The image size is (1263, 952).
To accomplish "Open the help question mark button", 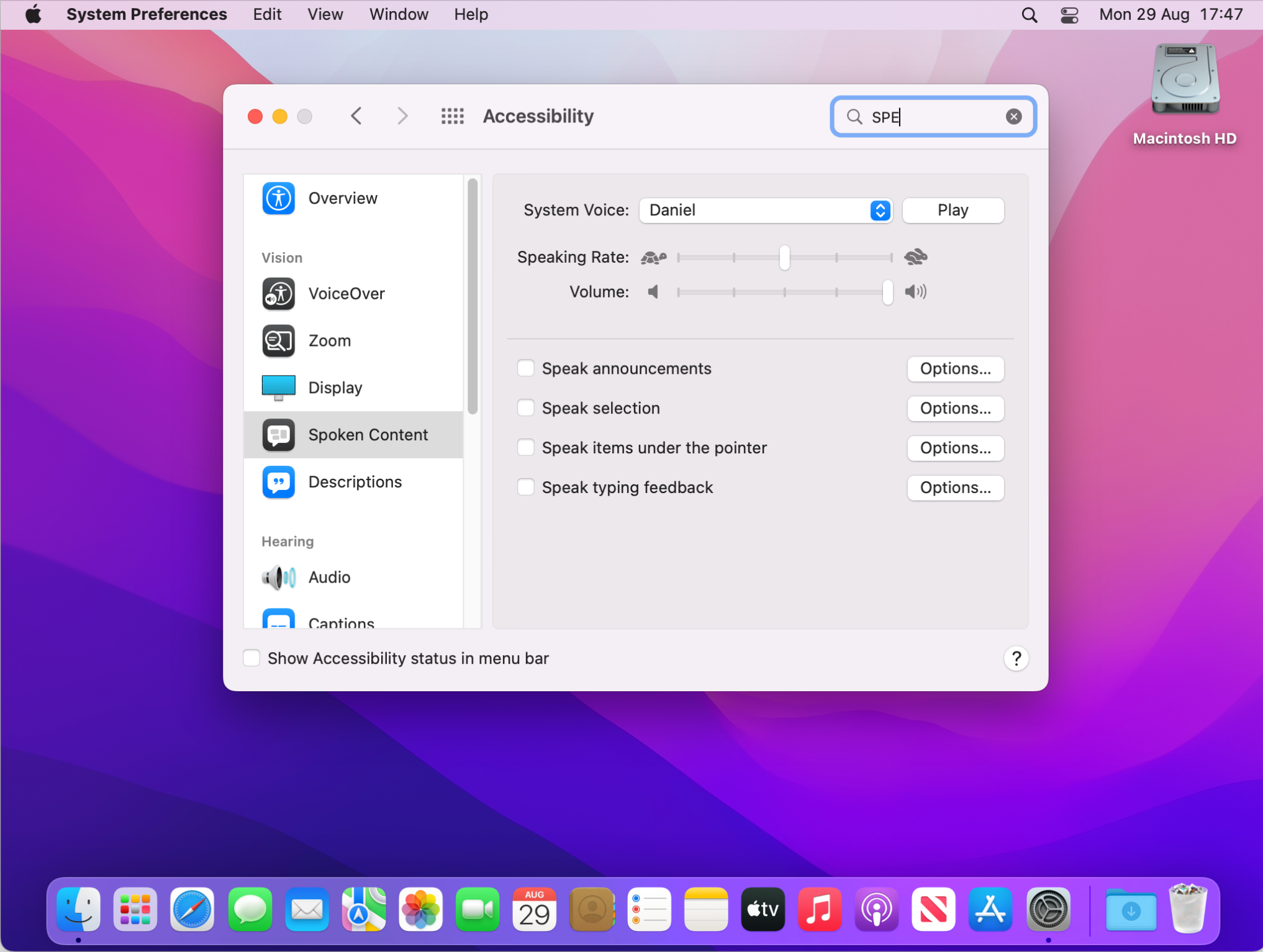I will pos(1016,658).
